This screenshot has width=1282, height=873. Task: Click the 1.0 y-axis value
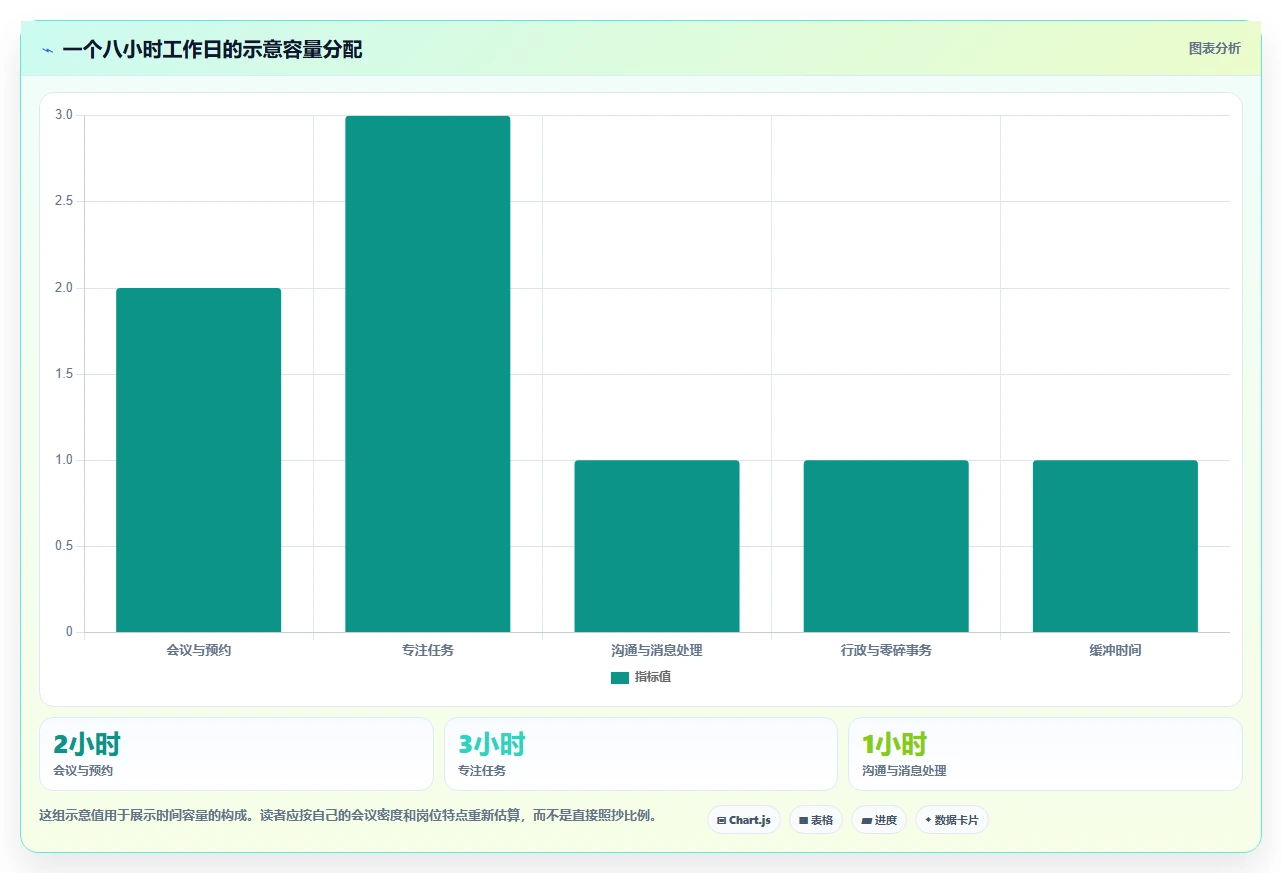tap(64, 460)
